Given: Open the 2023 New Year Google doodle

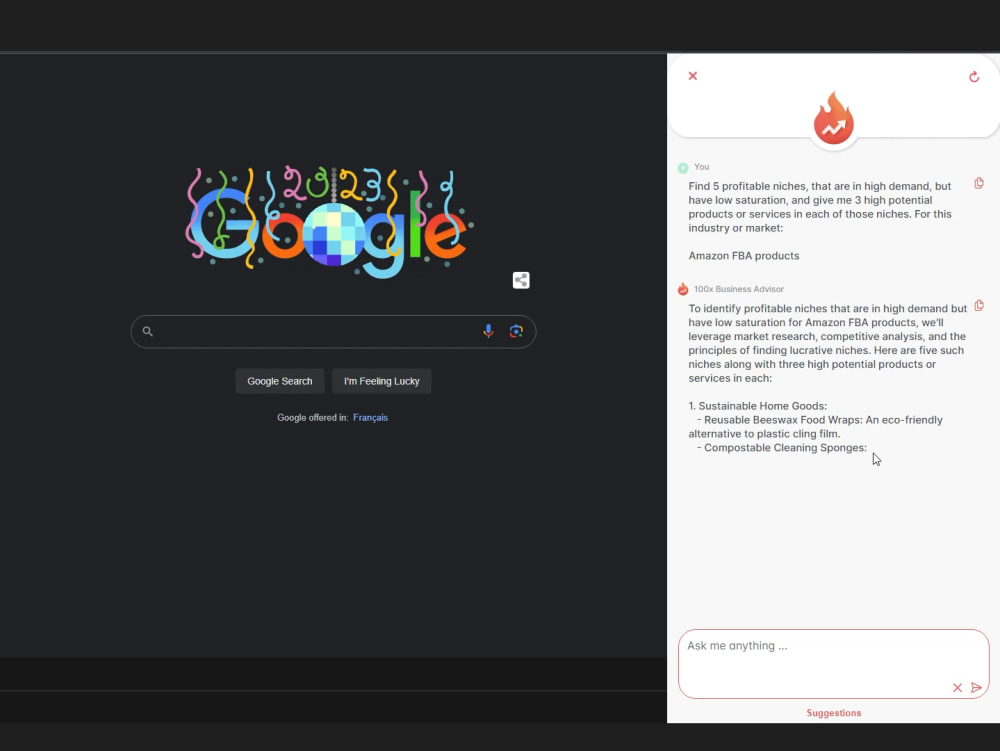Looking at the screenshot, I should point(330,222).
